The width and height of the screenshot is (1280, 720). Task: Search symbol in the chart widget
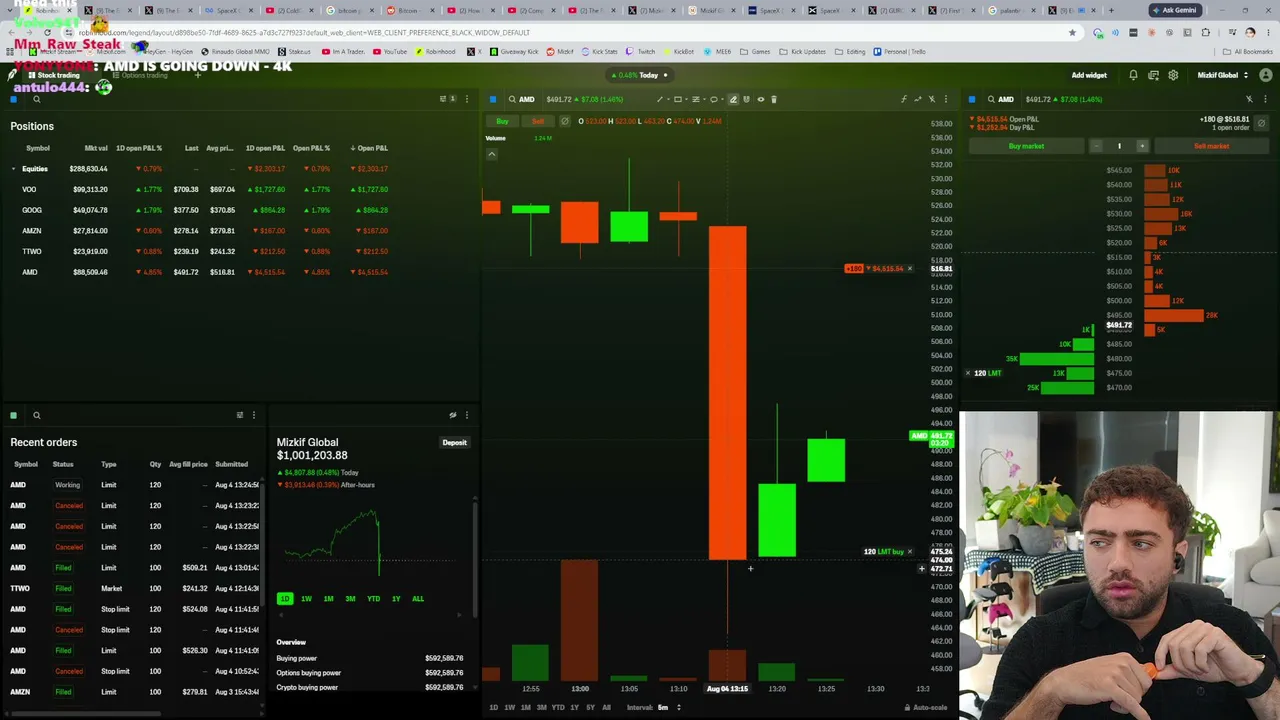point(512,99)
